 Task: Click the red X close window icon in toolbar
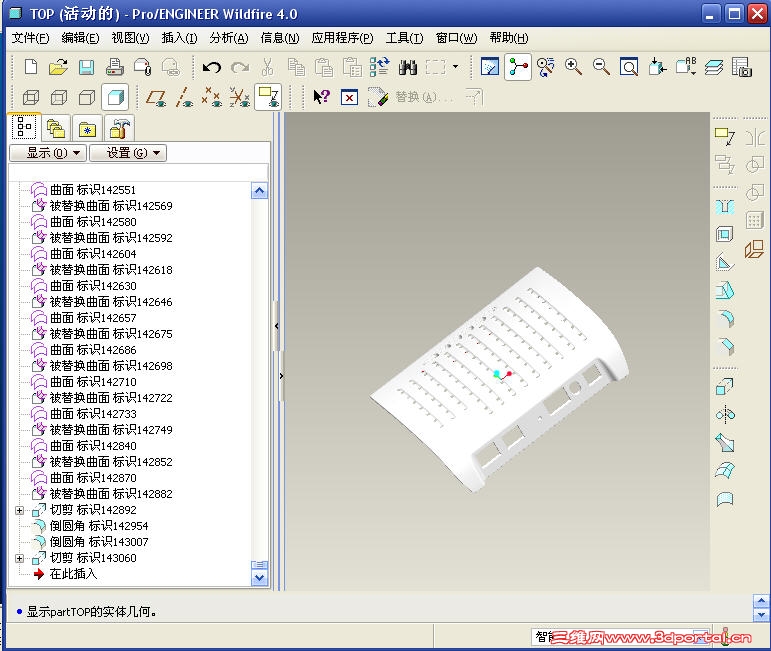(x=349, y=97)
